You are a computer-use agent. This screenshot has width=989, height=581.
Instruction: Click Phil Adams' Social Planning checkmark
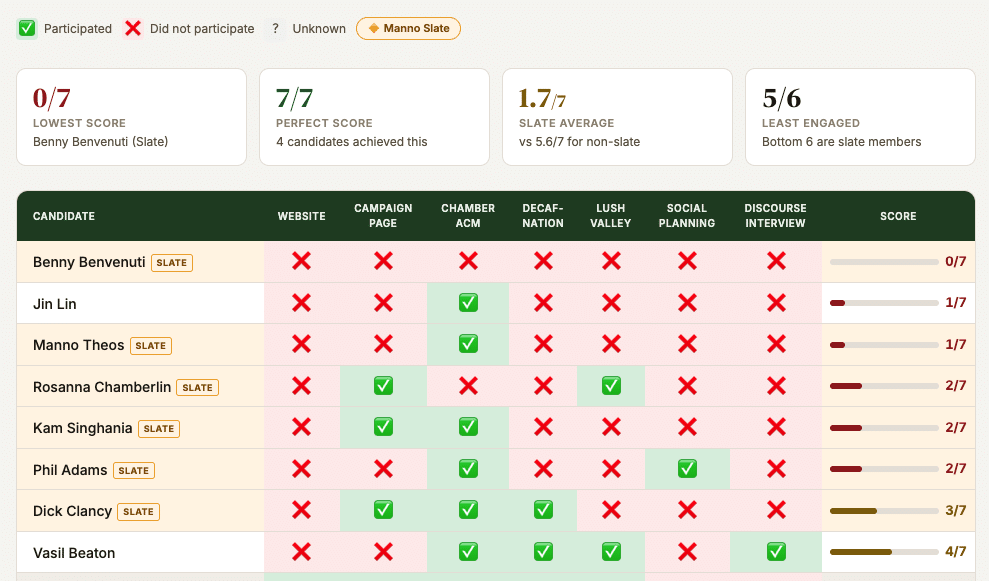pos(687,469)
